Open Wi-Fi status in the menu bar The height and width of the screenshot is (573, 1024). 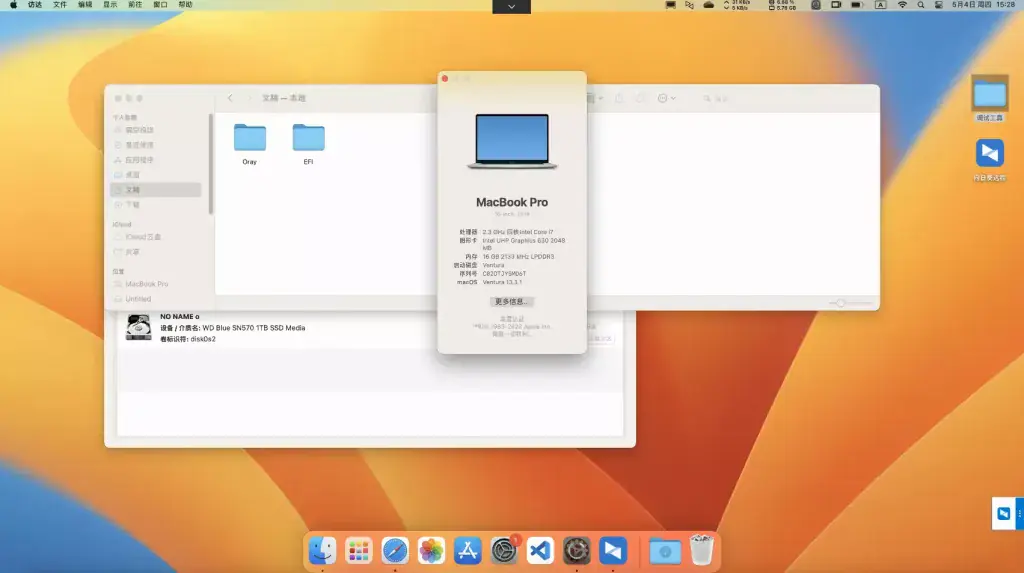(x=903, y=5)
